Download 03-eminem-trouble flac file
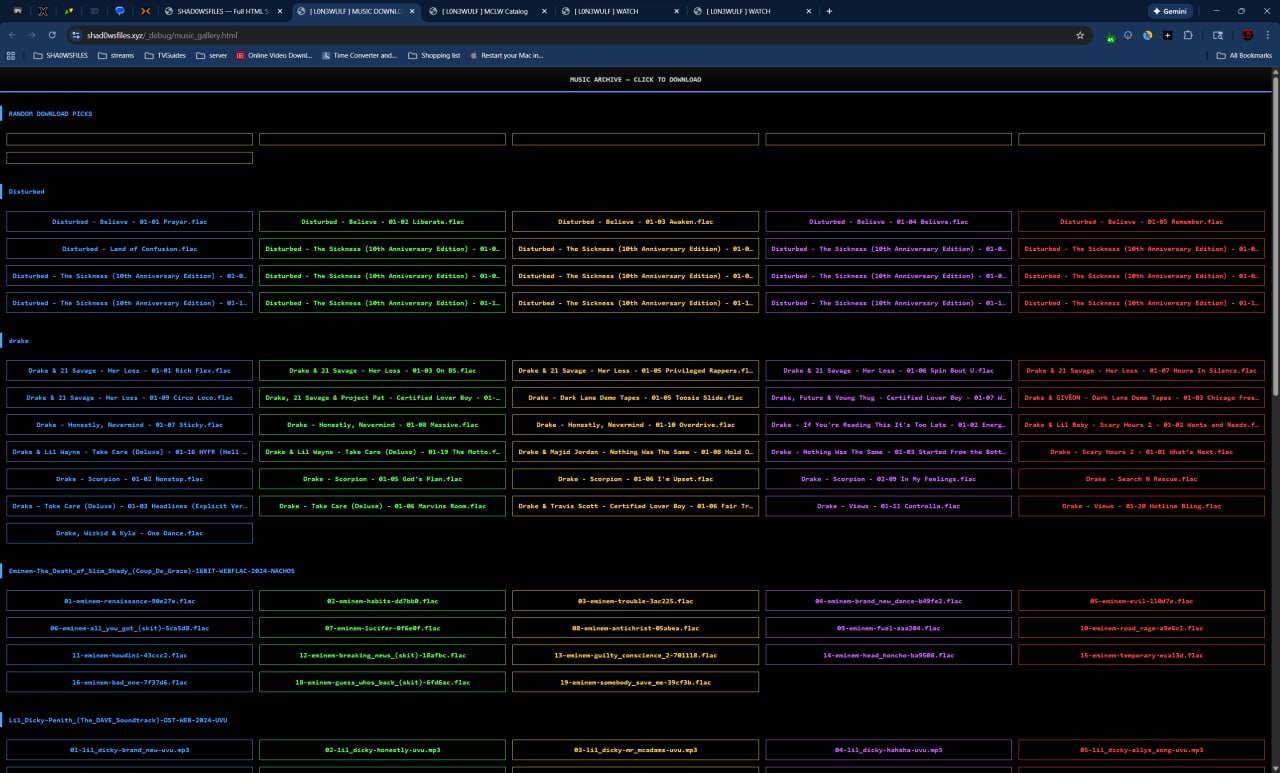The height and width of the screenshot is (773, 1280). tap(635, 601)
